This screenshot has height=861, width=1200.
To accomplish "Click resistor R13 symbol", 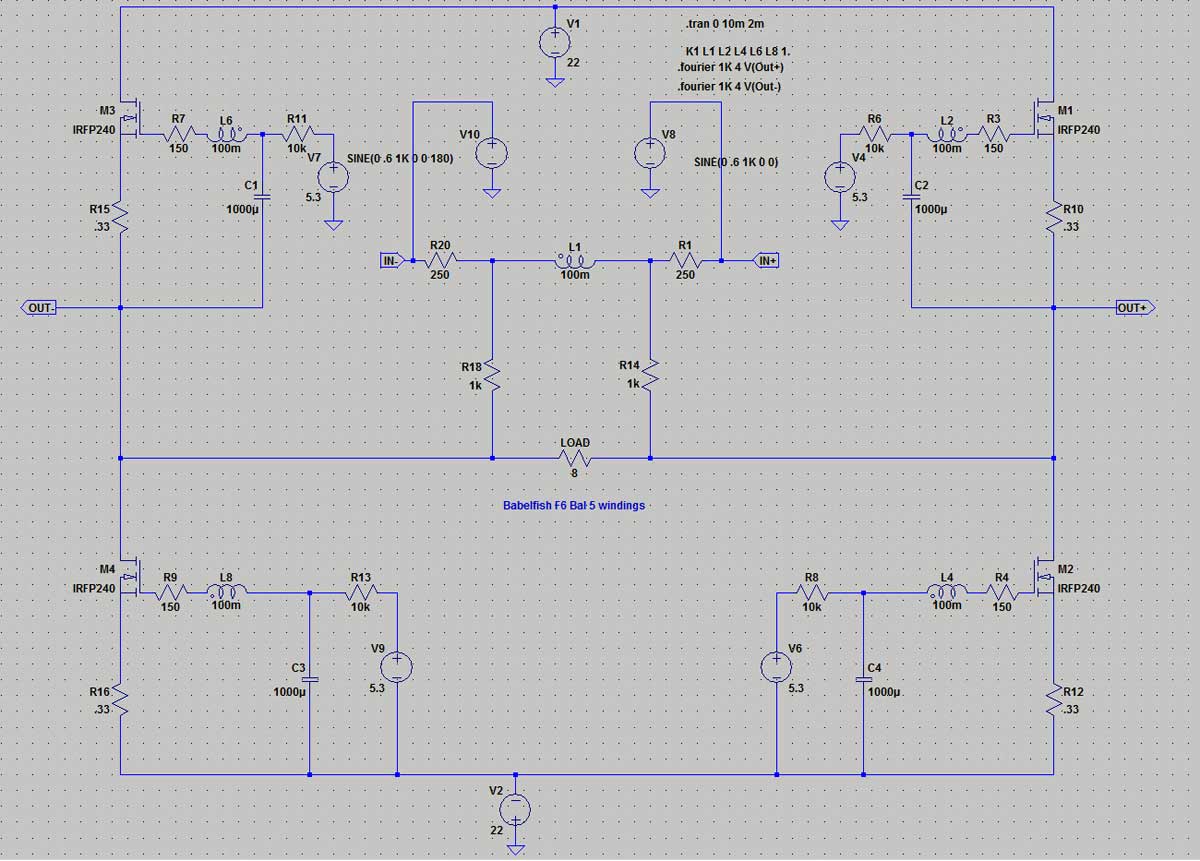I will [x=360, y=592].
